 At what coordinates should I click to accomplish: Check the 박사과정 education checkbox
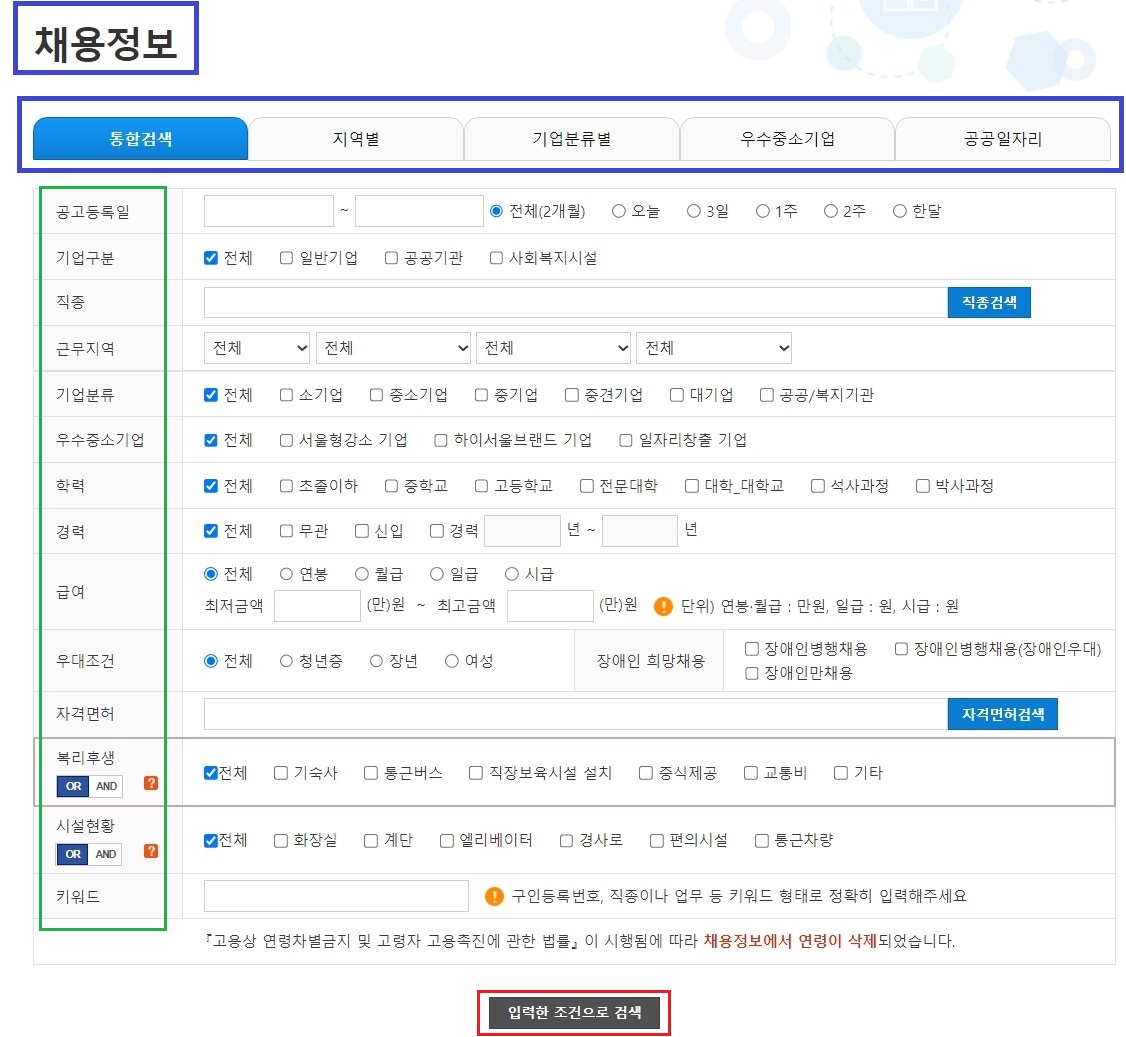pyautogui.click(x=923, y=486)
